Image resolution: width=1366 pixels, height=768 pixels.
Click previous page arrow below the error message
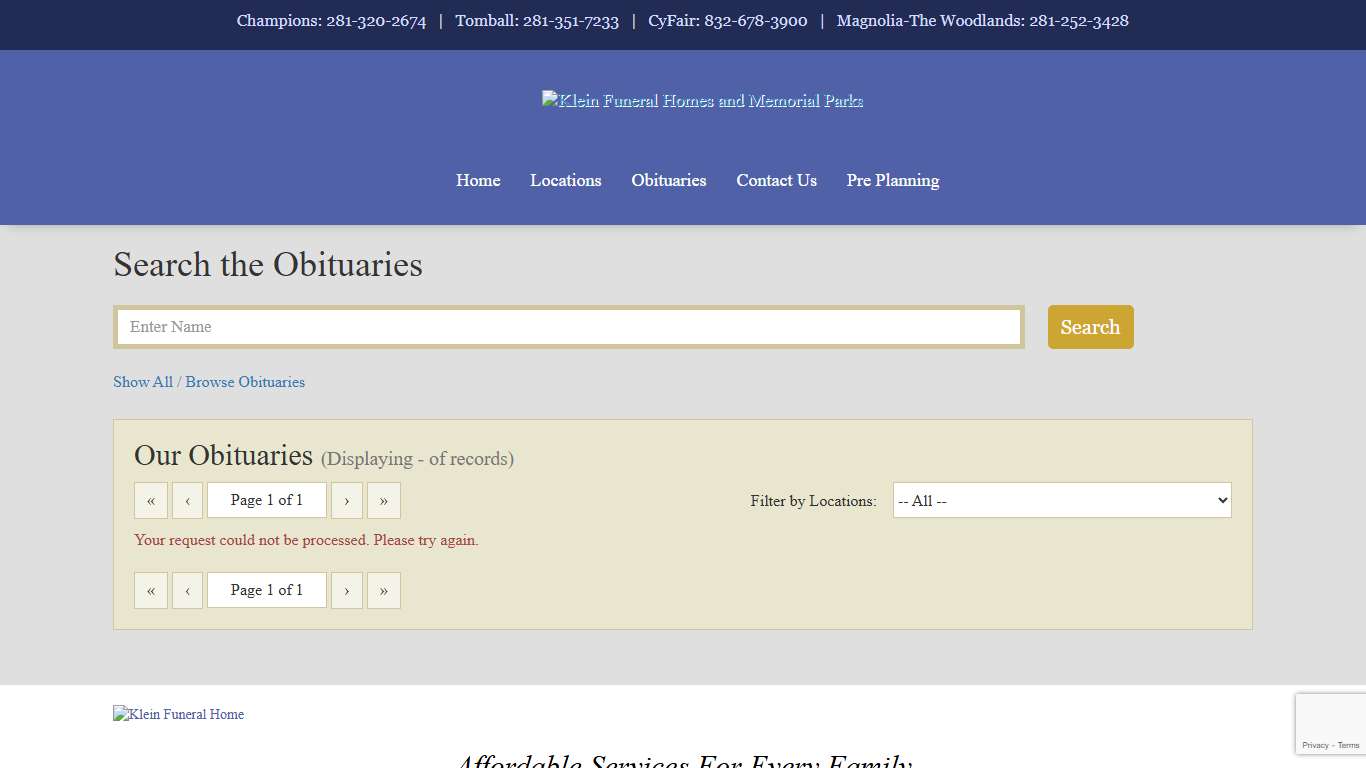click(x=187, y=591)
